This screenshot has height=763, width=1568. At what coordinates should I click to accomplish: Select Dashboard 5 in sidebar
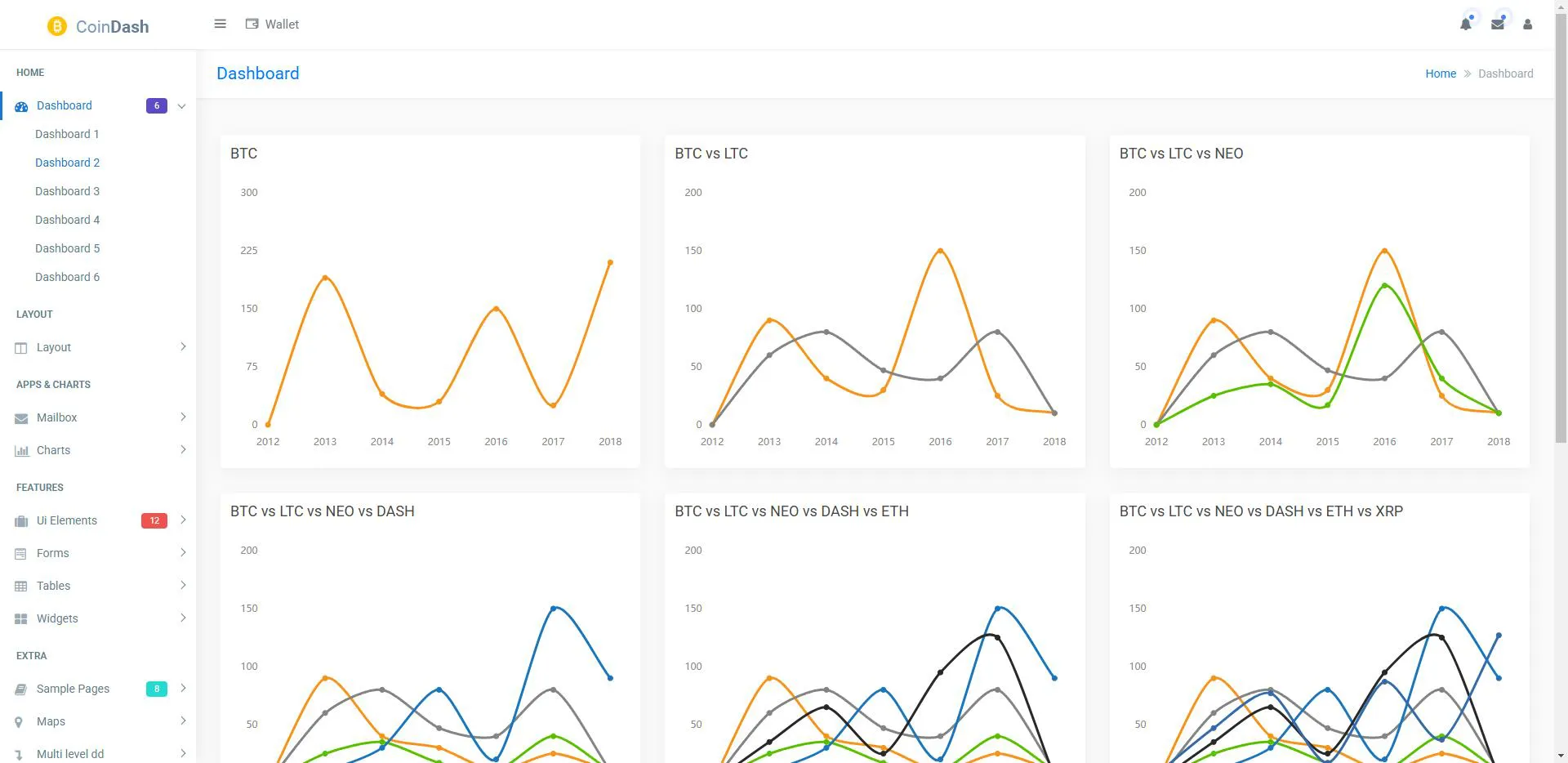coord(67,248)
